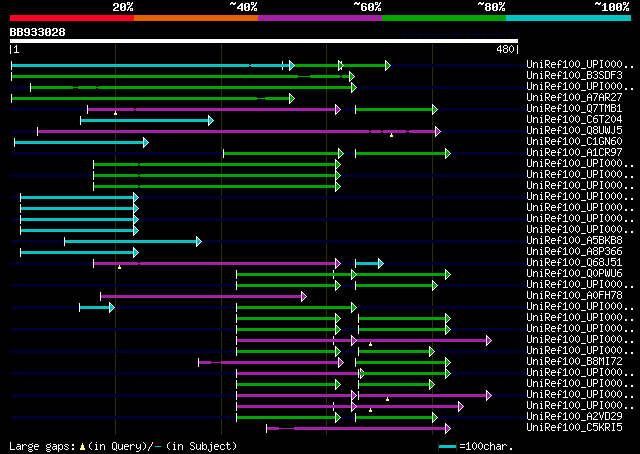640x454 pixels.
Task: Open the UniRef100_C6T204 hit label
Action: (x=574, y=120)
